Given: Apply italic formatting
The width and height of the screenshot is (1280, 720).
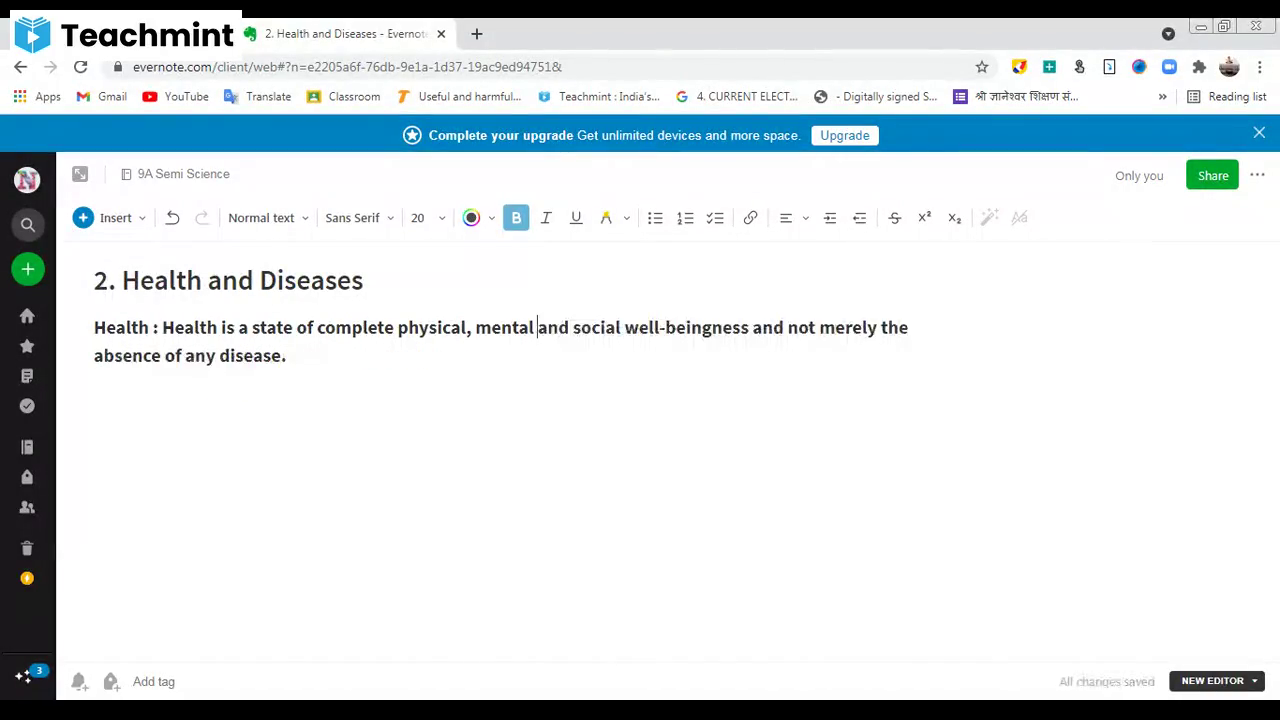Looking at the screenshot, I should point(546,217).
